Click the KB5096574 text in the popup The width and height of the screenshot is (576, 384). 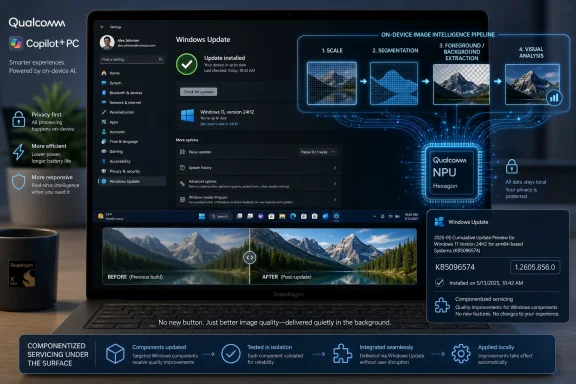coord(455,267)
